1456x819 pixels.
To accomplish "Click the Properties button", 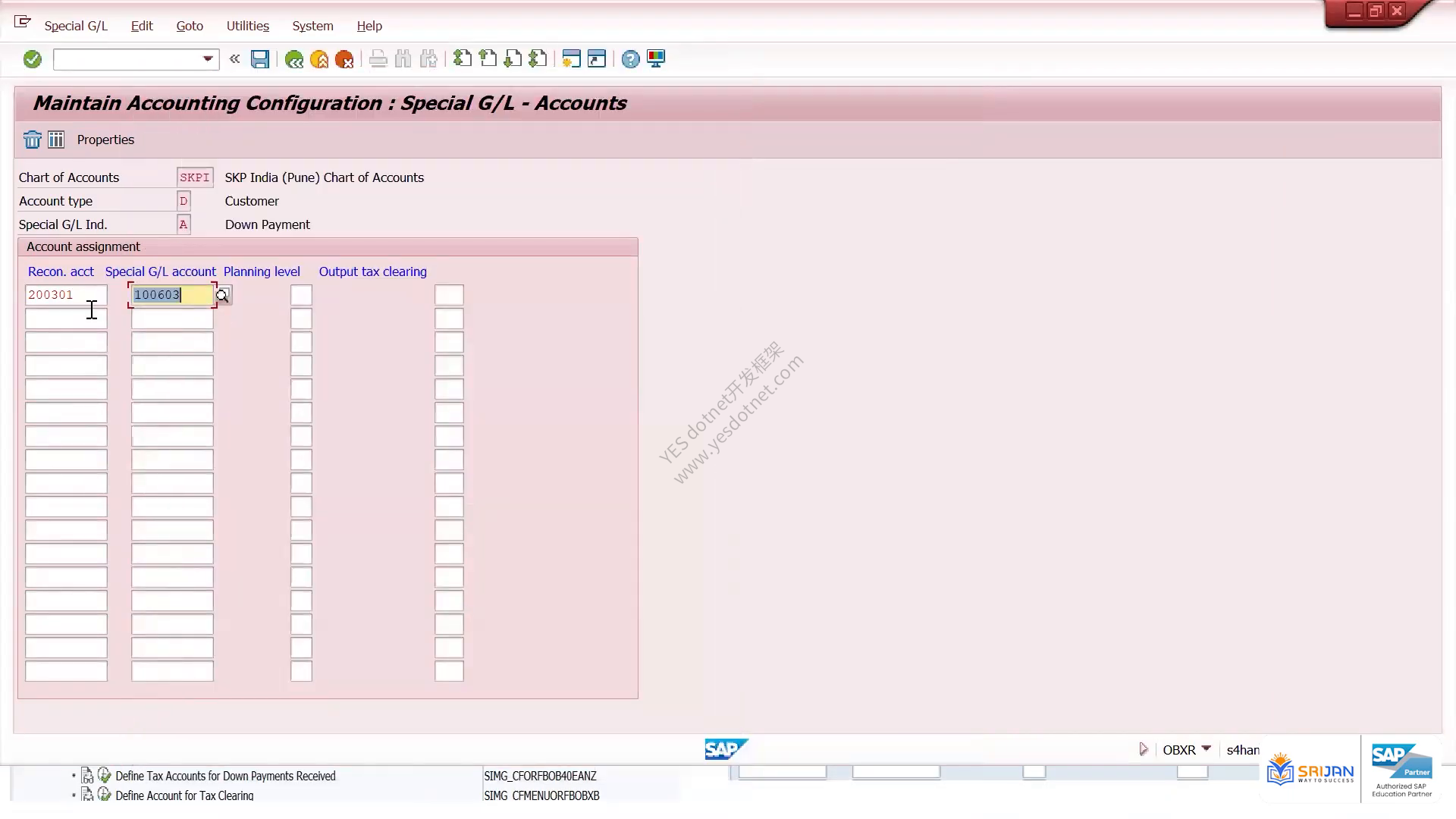I will click(x=105, y=140).
